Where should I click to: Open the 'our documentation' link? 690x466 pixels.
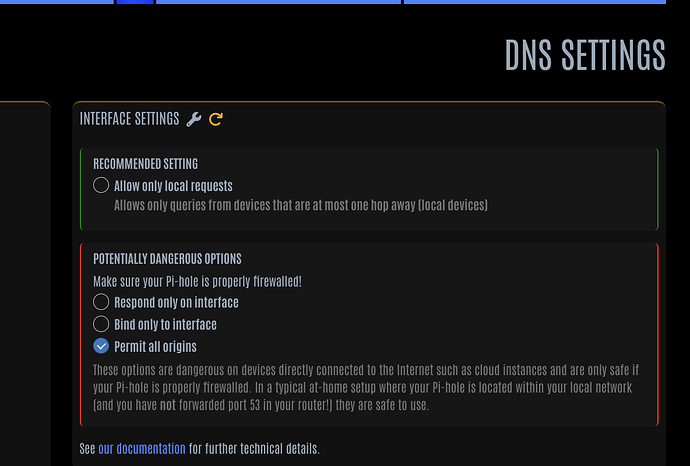point(142,449)
